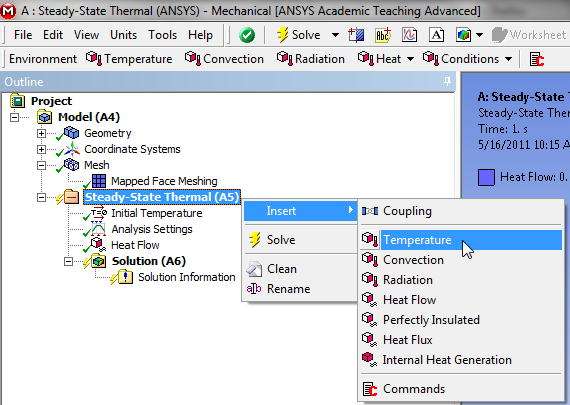Click the Heat Flow legend color swatch
Image resolution: width=570 pixels, height=405 pixels.
tap(486, 177)
